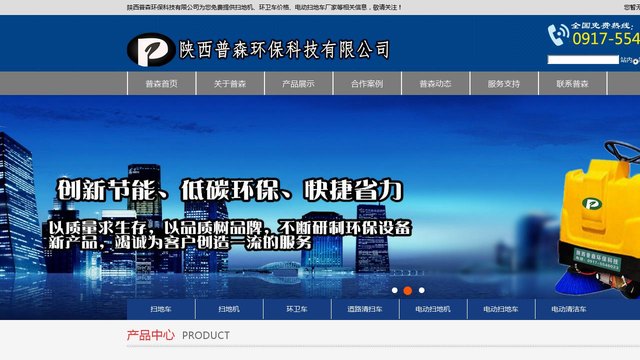Viewport: 640px width, 360px height.
Task: Click the Pusen company P logo
Action: 150,50
